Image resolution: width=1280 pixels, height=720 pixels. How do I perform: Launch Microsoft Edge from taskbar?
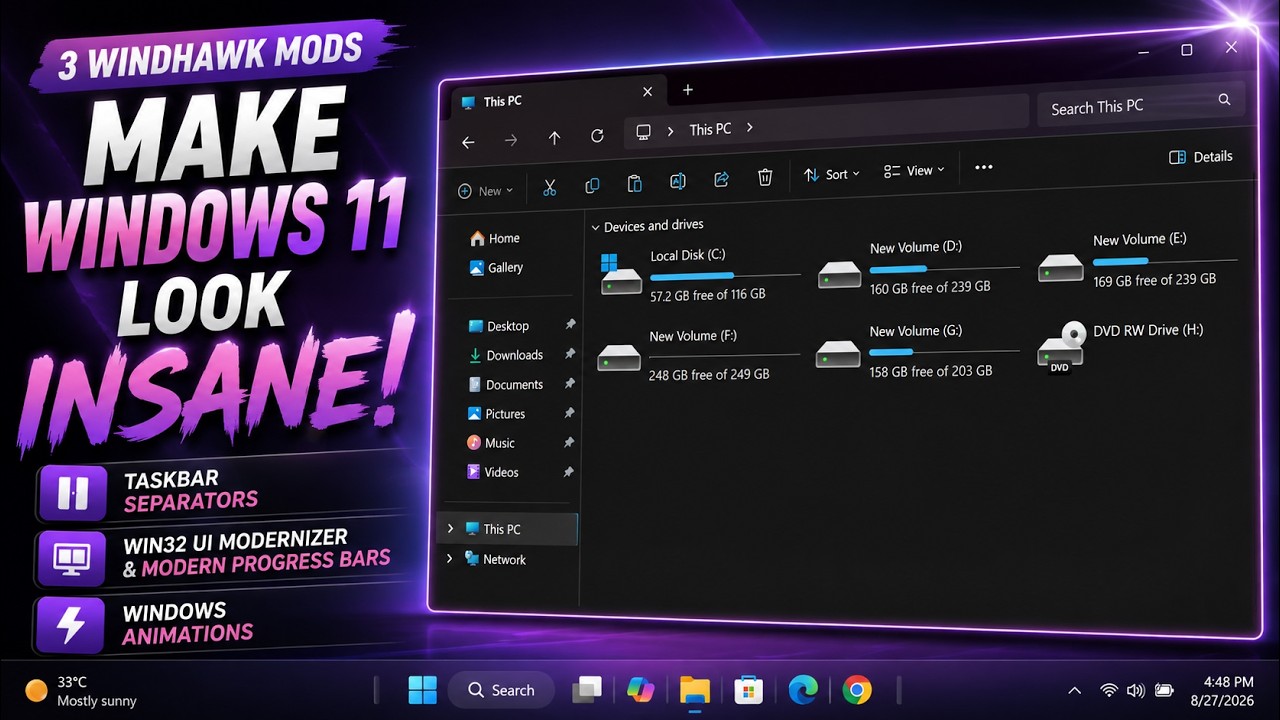coord(803,690)
